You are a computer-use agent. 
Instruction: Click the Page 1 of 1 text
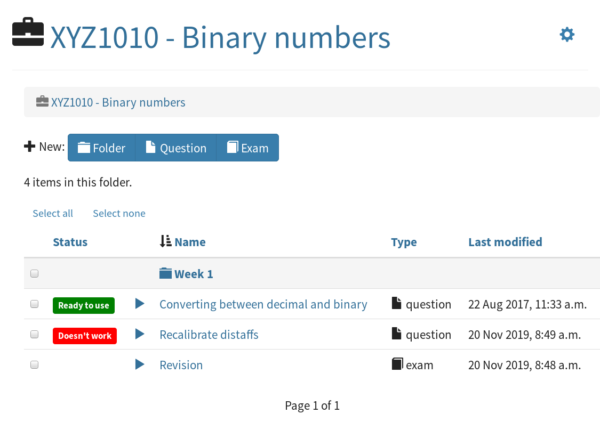coord(312,406)
